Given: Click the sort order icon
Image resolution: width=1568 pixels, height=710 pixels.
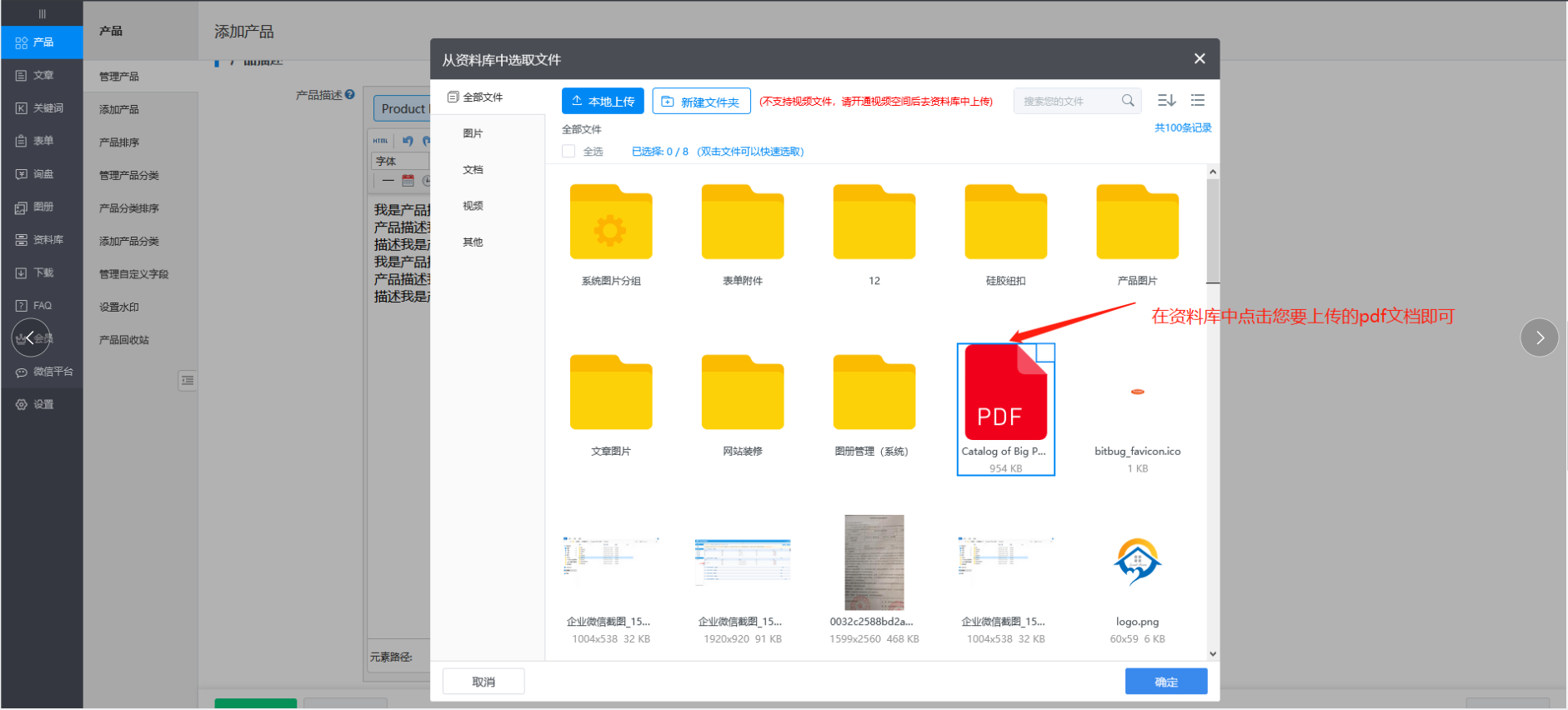Looking at the screenshot, I should click(1166, 101).
